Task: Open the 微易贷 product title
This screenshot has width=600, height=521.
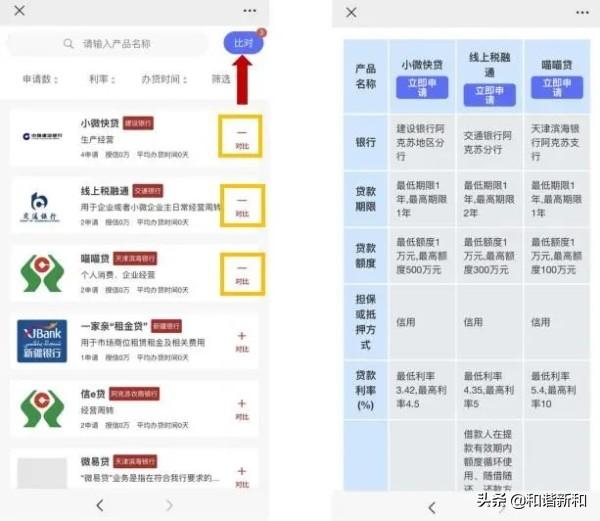Action: tap(95, 461)
